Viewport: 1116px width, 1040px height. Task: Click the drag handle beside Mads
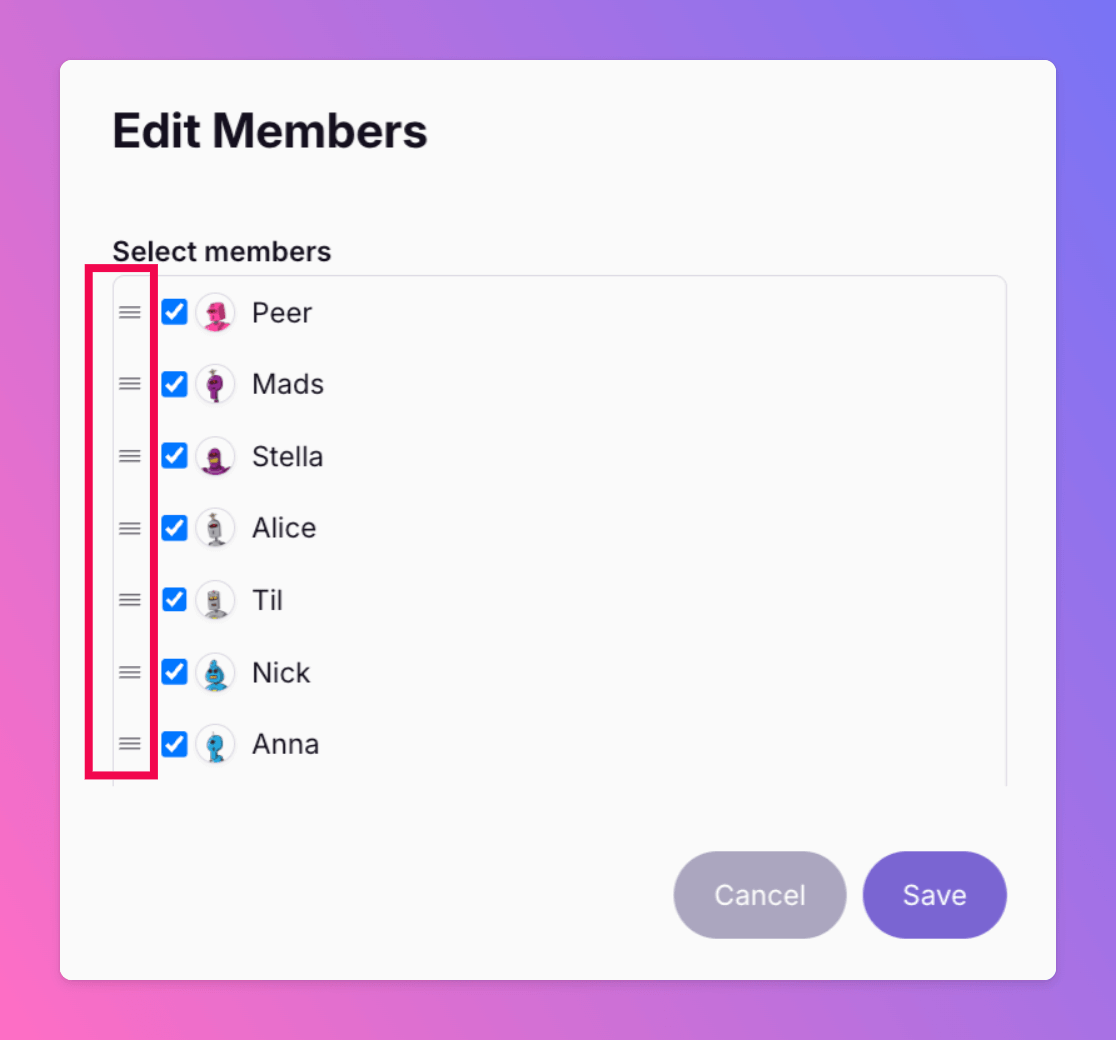pyautogui.click(x=130, y=384)
